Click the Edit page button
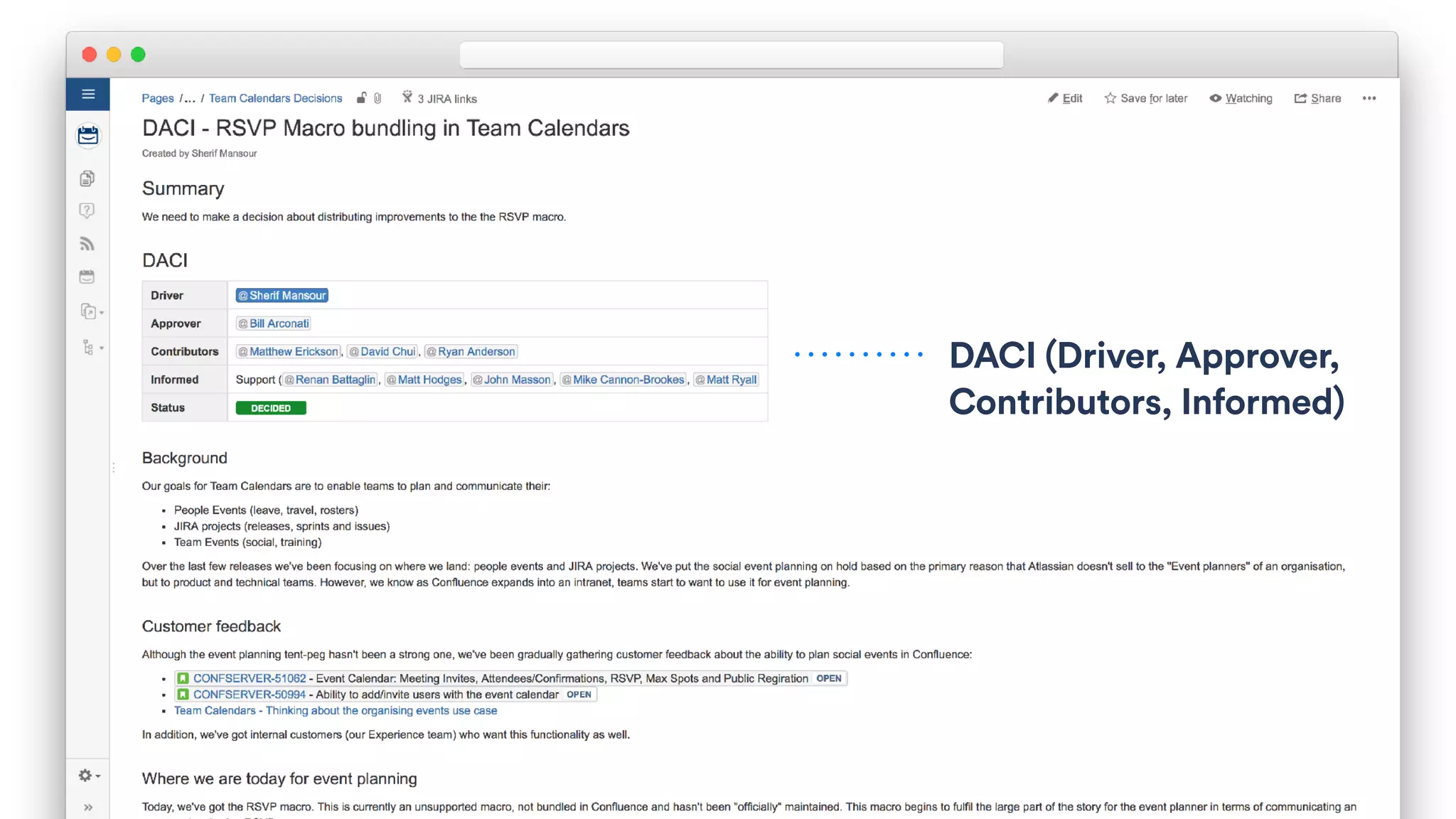The height and width of the screenshot is (819, 1456). (x=1065, y=98)
